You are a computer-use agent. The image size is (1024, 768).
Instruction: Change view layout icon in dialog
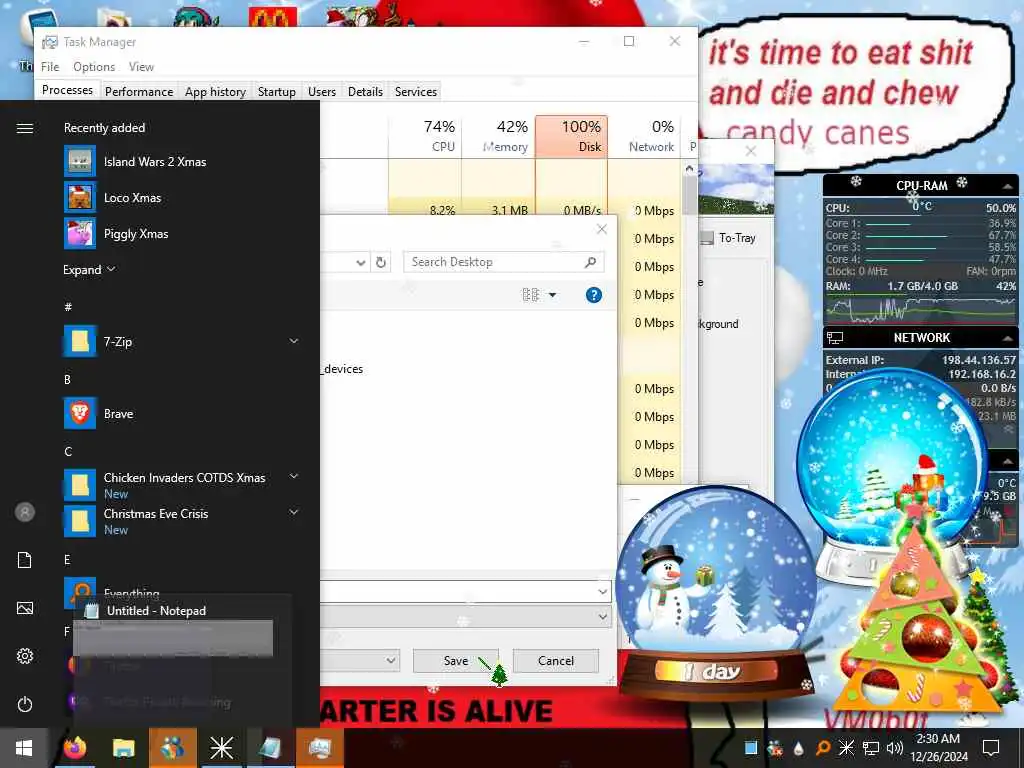[530, 295]
